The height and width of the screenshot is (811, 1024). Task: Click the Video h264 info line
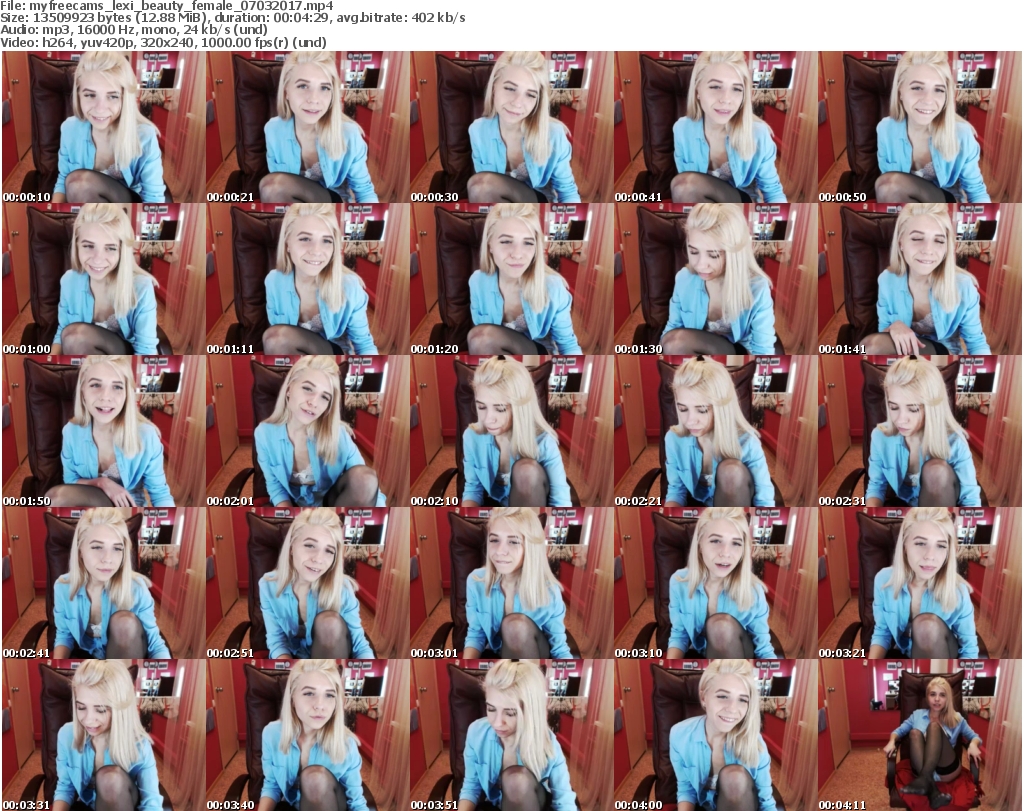pyautogui.click(x=163, y=42)
